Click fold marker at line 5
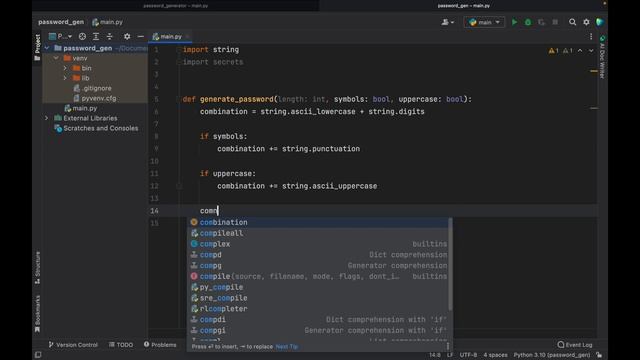640x360 pixels. click(179, 99)
